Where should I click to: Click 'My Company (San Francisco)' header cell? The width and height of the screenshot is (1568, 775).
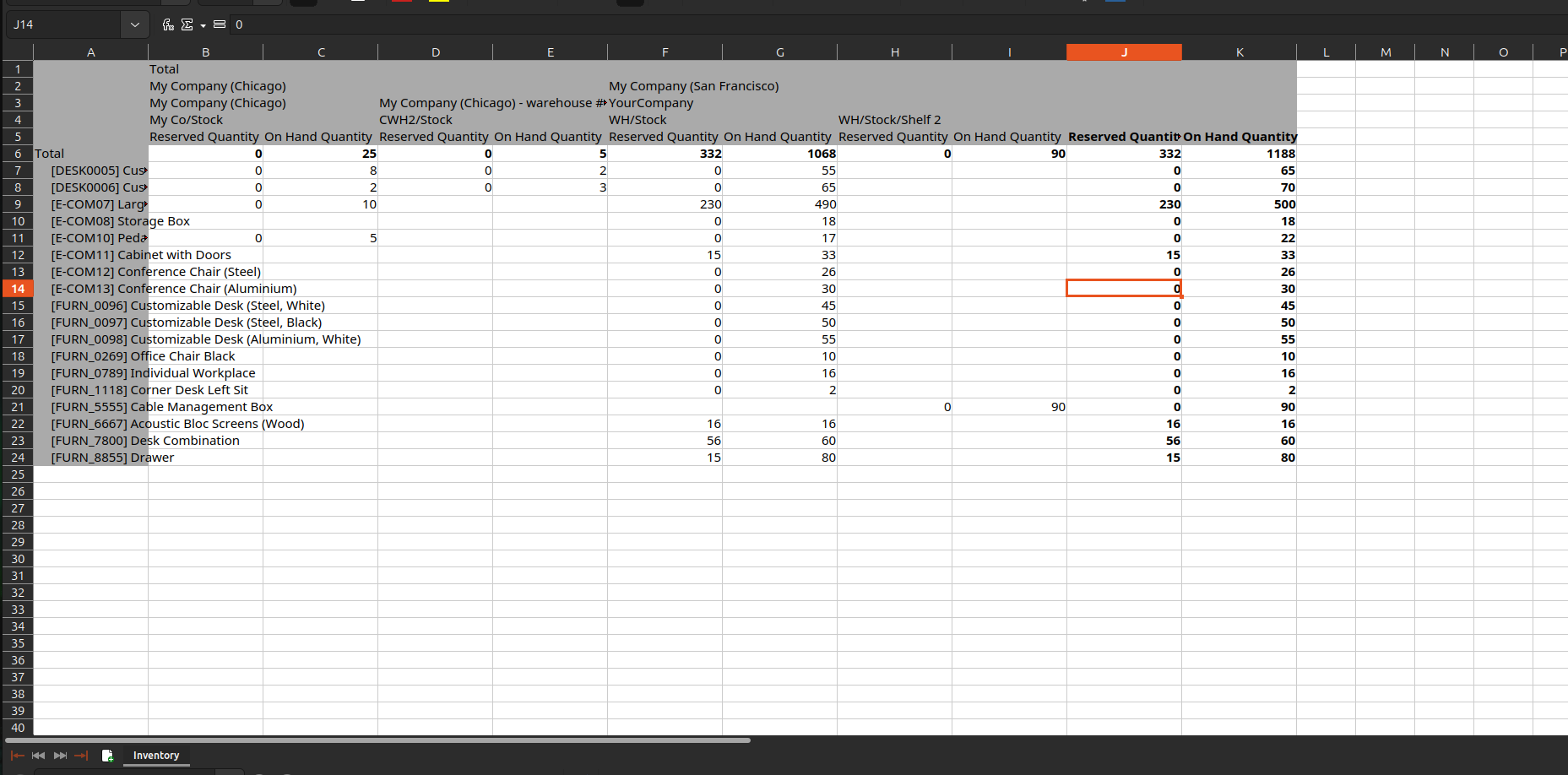pyautogui.click(x=694, y=86)
